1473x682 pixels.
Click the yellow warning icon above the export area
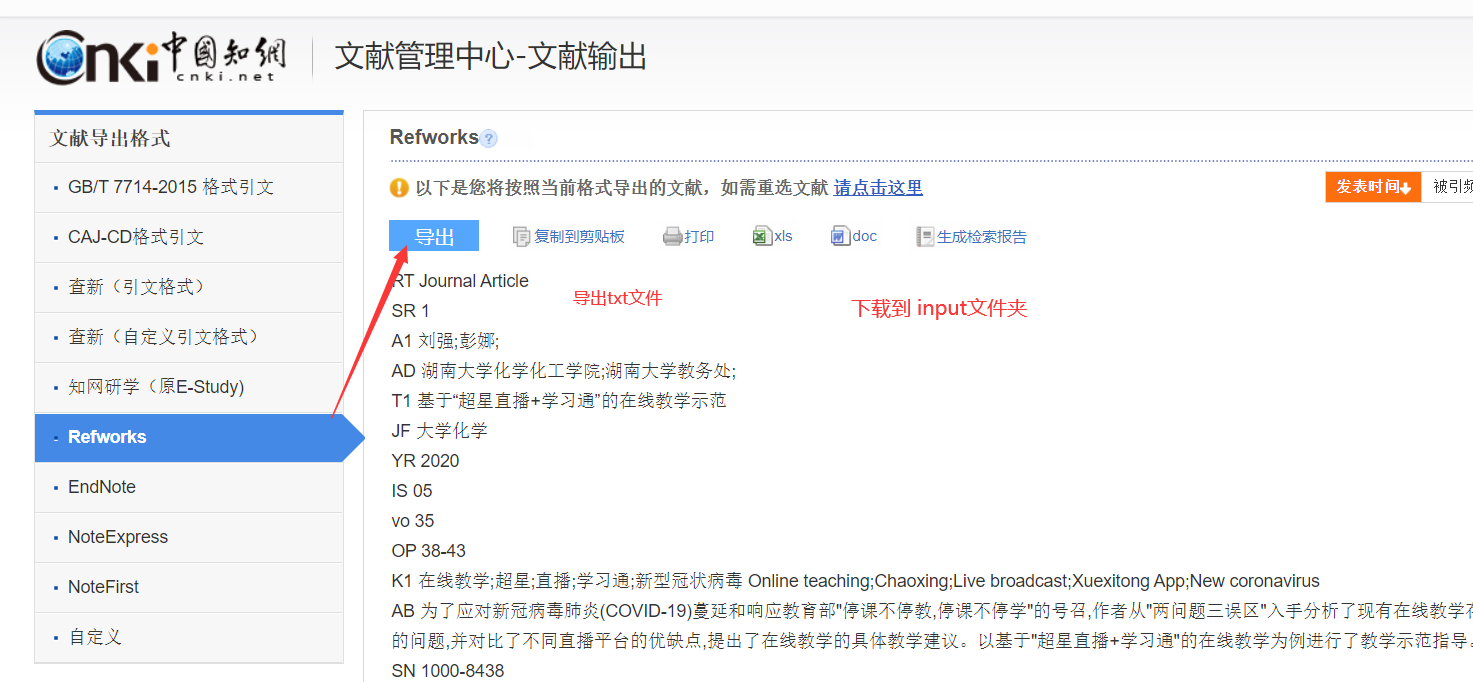click(397, 187)
